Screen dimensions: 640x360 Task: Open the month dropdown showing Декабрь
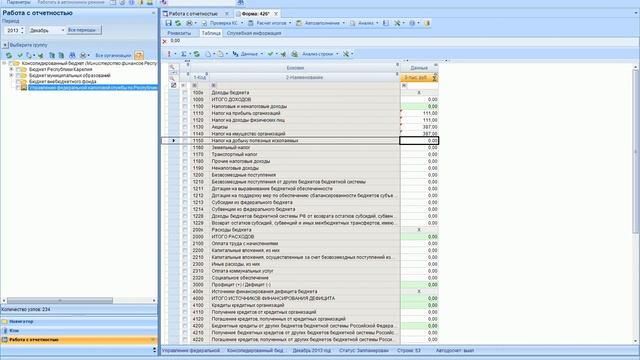(x=62, y=30)
